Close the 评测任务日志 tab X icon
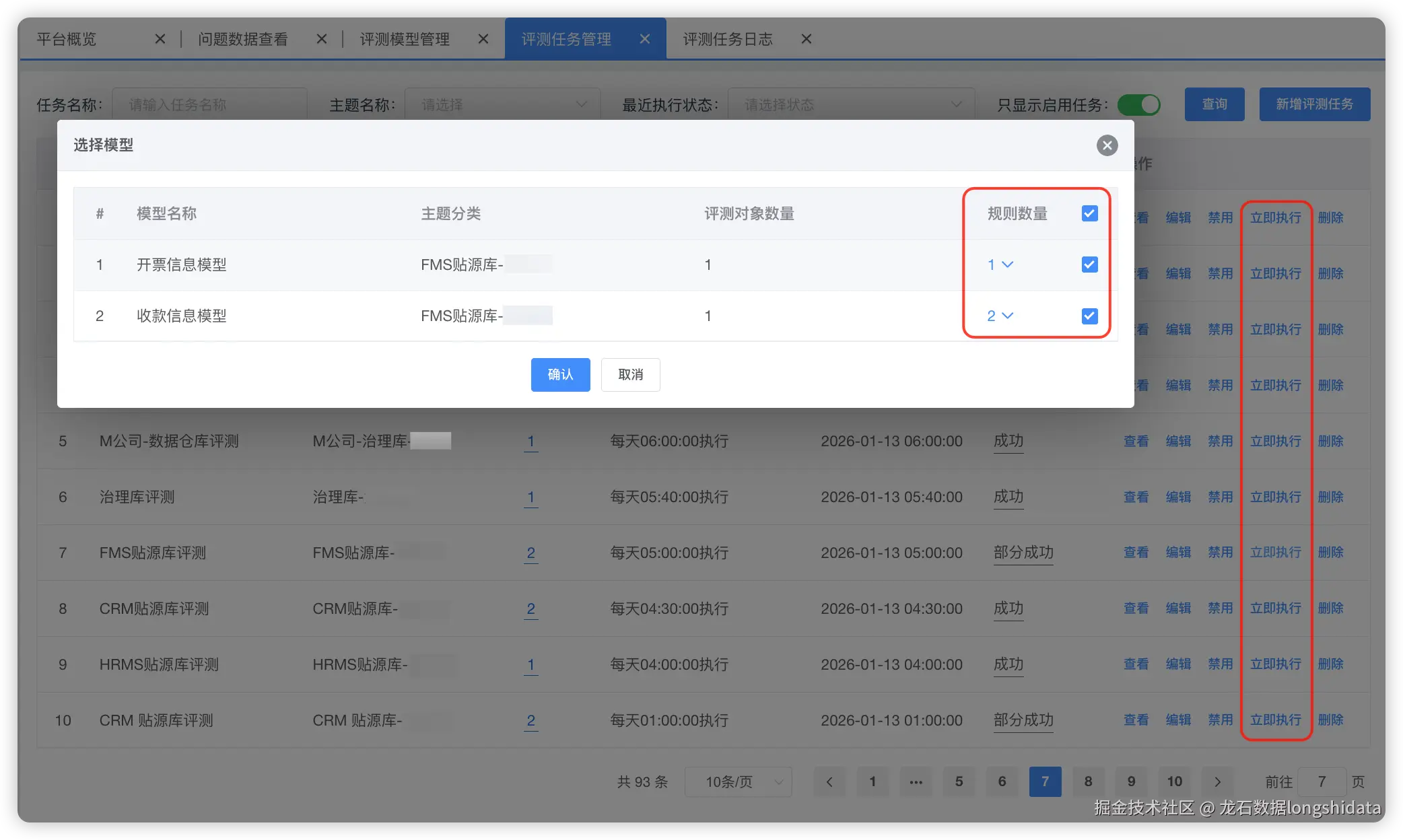 [806, 39]
